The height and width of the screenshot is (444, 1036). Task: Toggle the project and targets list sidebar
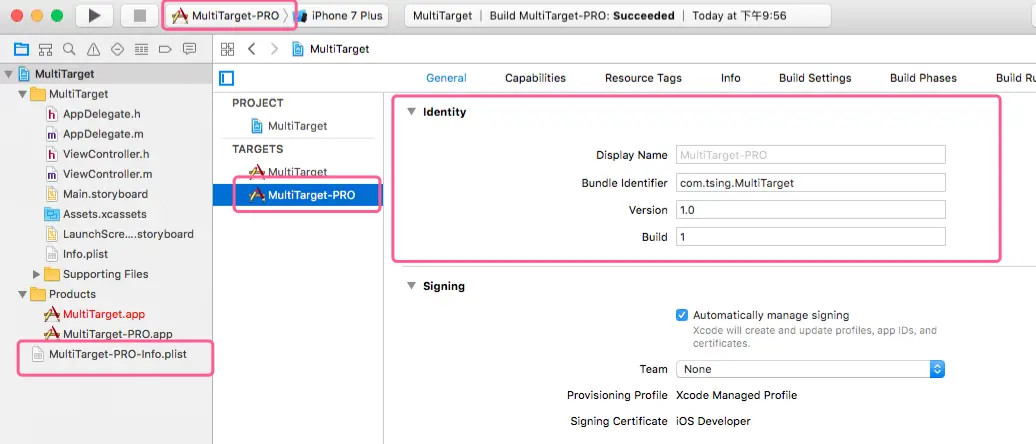[227, 79]
